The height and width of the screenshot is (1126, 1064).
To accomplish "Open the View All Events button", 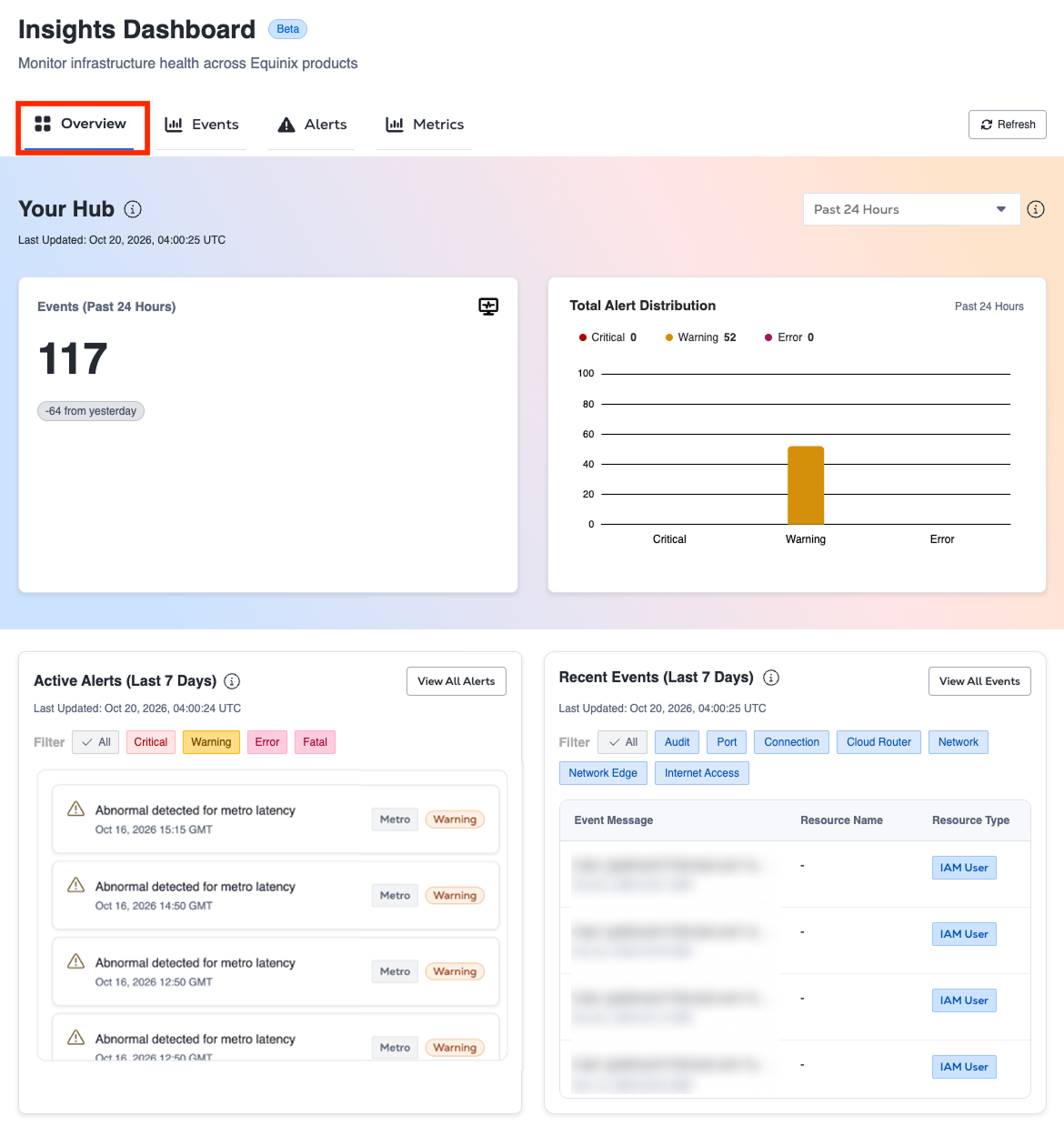I will [x=979, y=681].
